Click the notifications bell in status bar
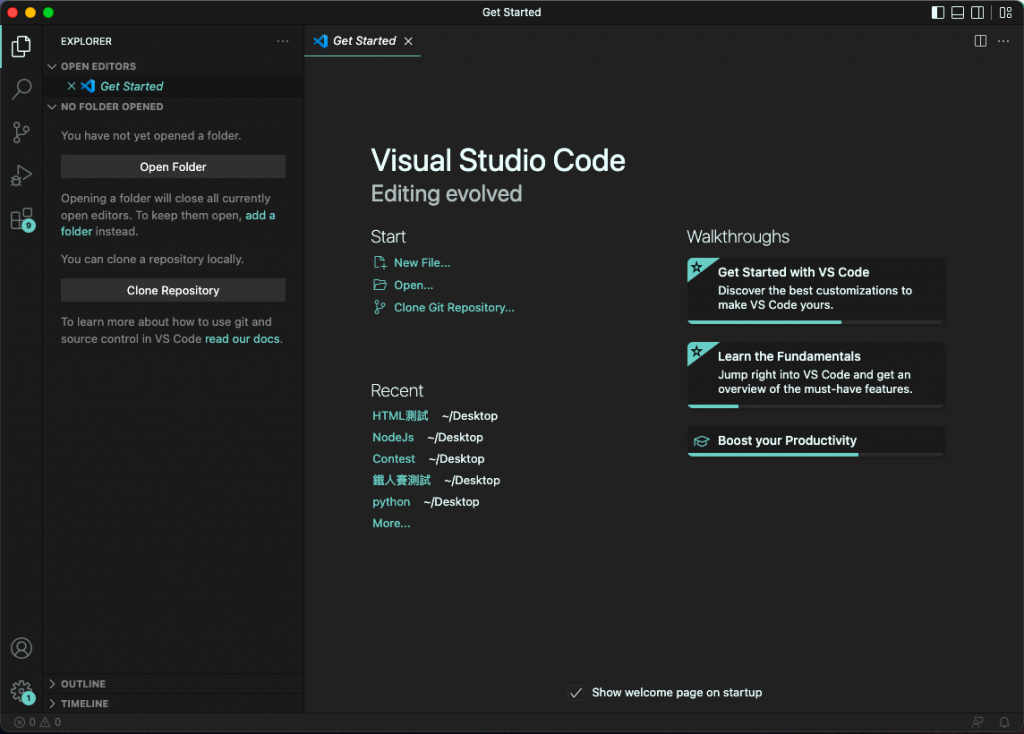Screen dimensions: 1024x734 [1004, 722]
